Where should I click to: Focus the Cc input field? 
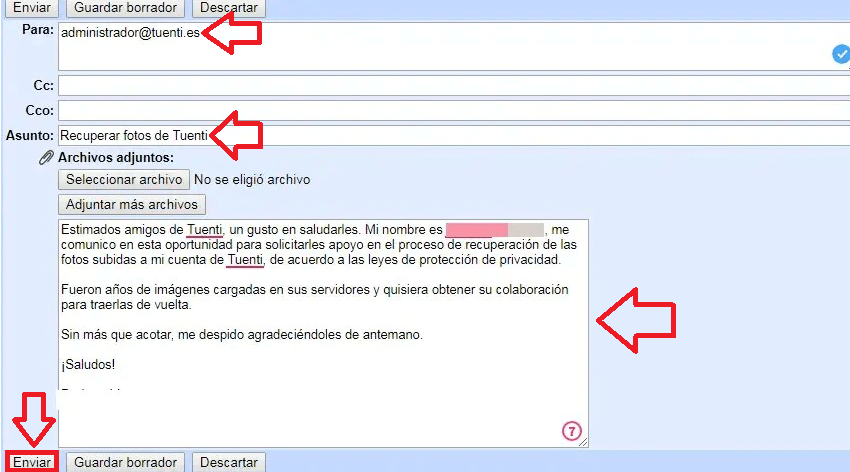tap(454, 86)
